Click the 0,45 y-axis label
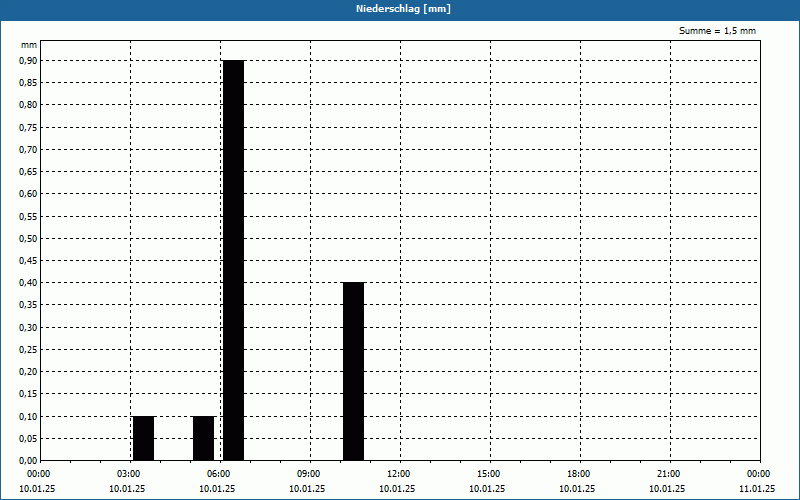Image resolution: width=800 pixels, height=500 pixels. pos(28,261)
